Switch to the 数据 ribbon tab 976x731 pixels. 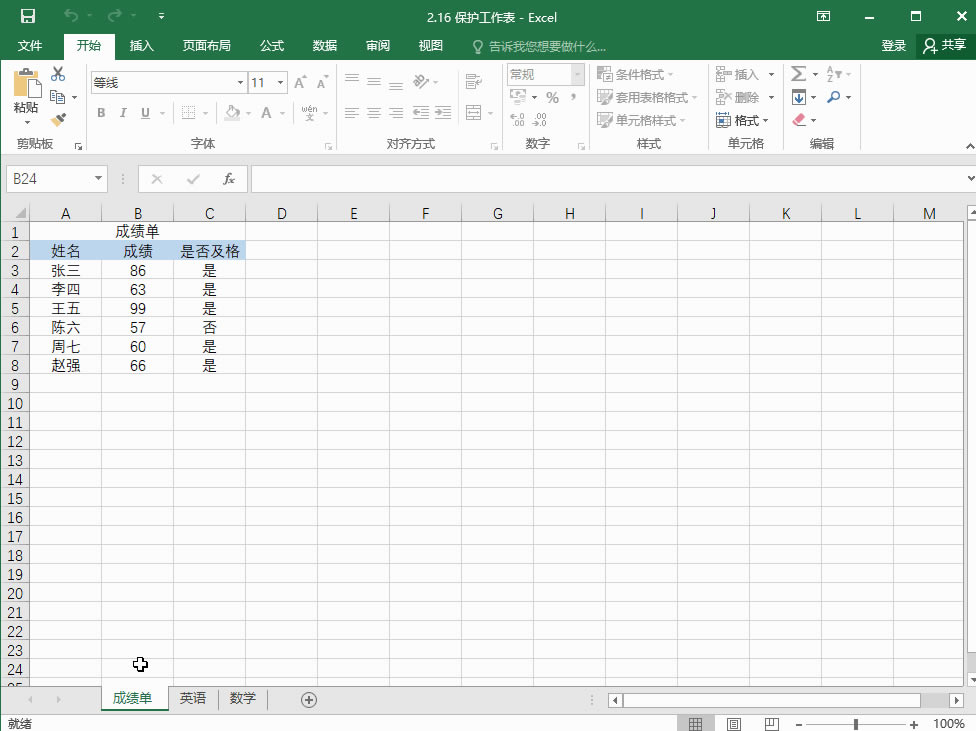tap(324, 45)
